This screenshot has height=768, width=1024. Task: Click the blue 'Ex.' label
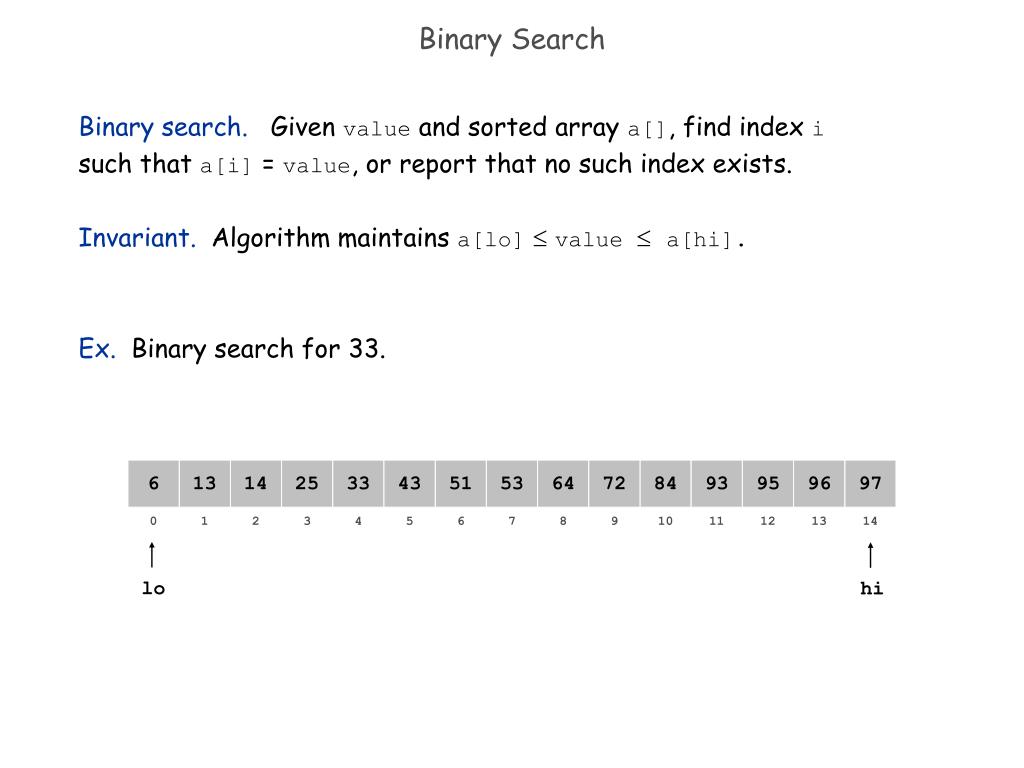97,349
